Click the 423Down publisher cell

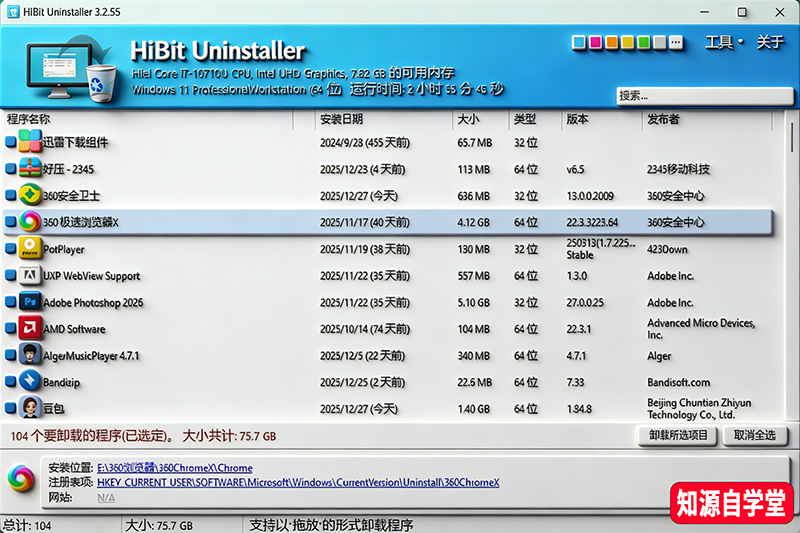[667, 249]
